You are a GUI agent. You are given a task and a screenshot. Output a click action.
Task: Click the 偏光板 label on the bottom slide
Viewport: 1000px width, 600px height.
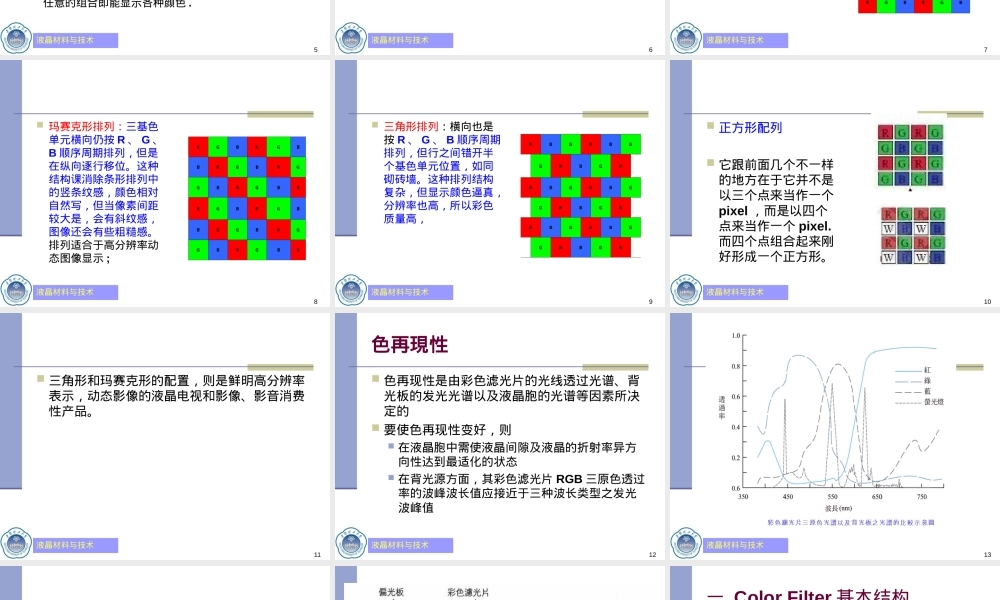[391, 592]
